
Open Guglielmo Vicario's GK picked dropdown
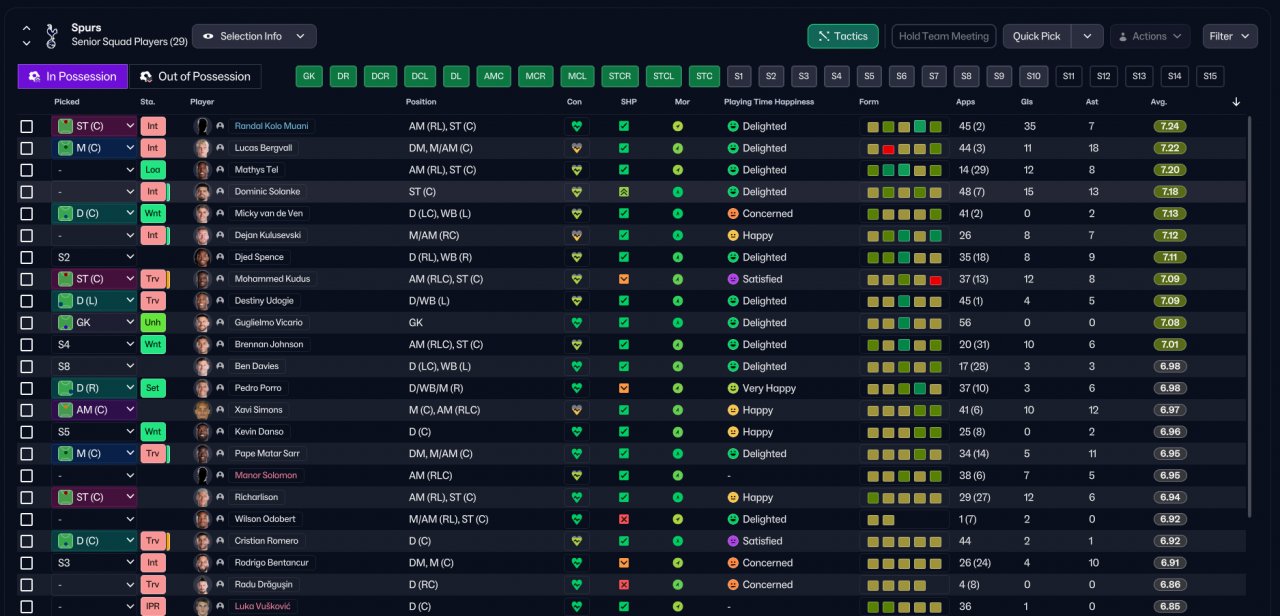[94, 323]
